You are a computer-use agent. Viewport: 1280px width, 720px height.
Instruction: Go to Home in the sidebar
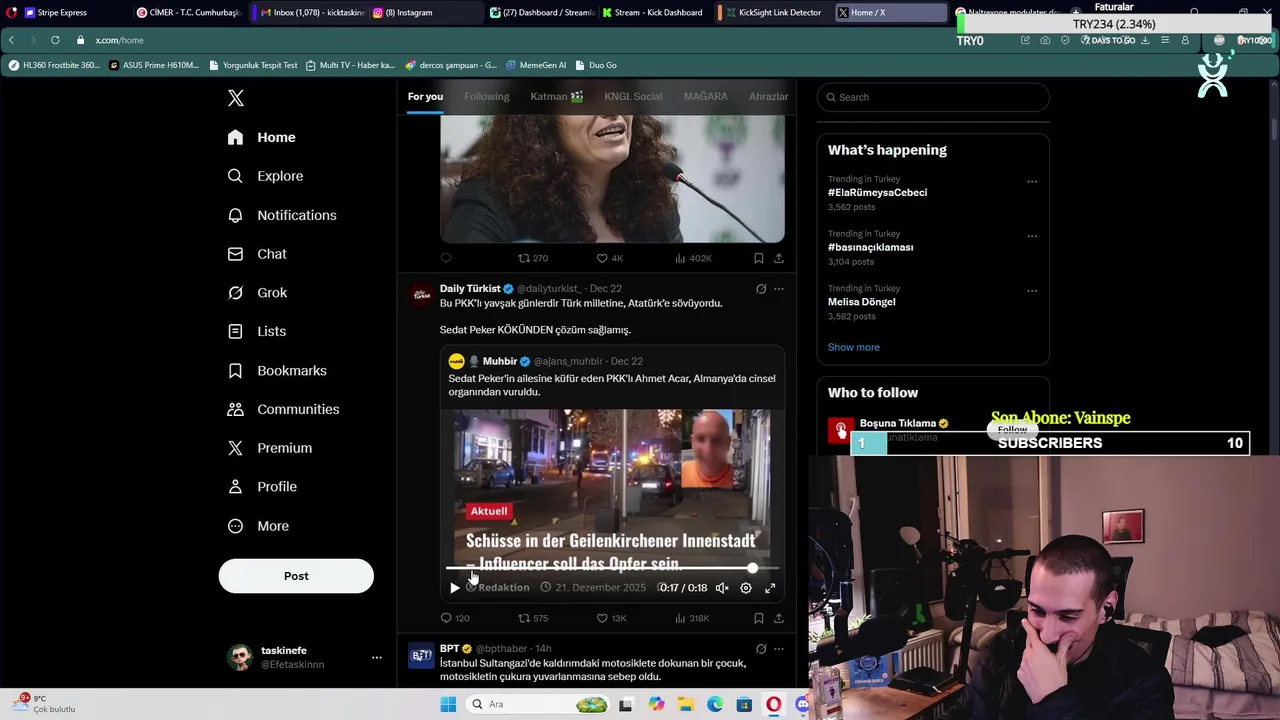[262, 137]
